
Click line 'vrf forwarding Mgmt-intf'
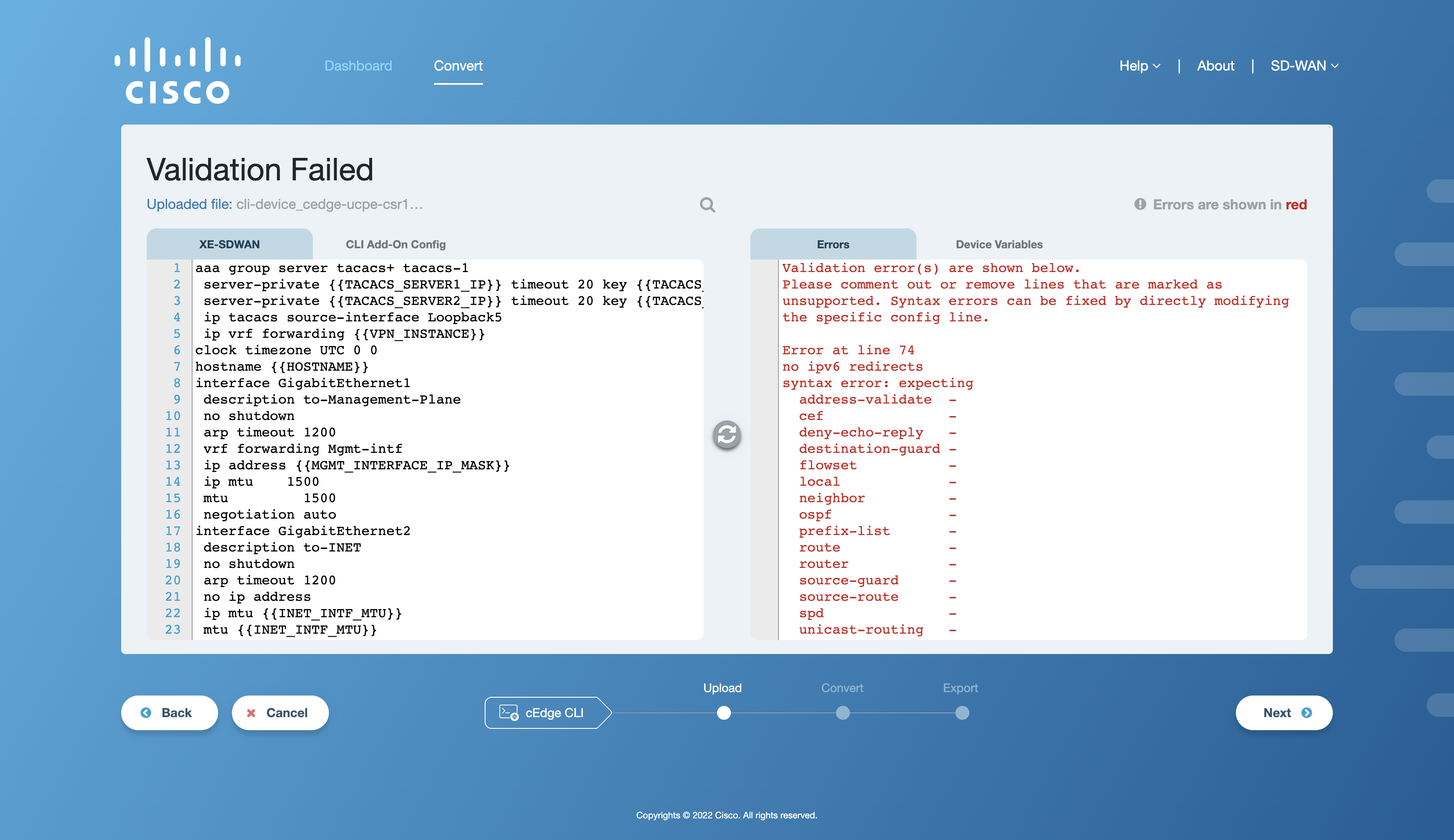click(303, 449)
